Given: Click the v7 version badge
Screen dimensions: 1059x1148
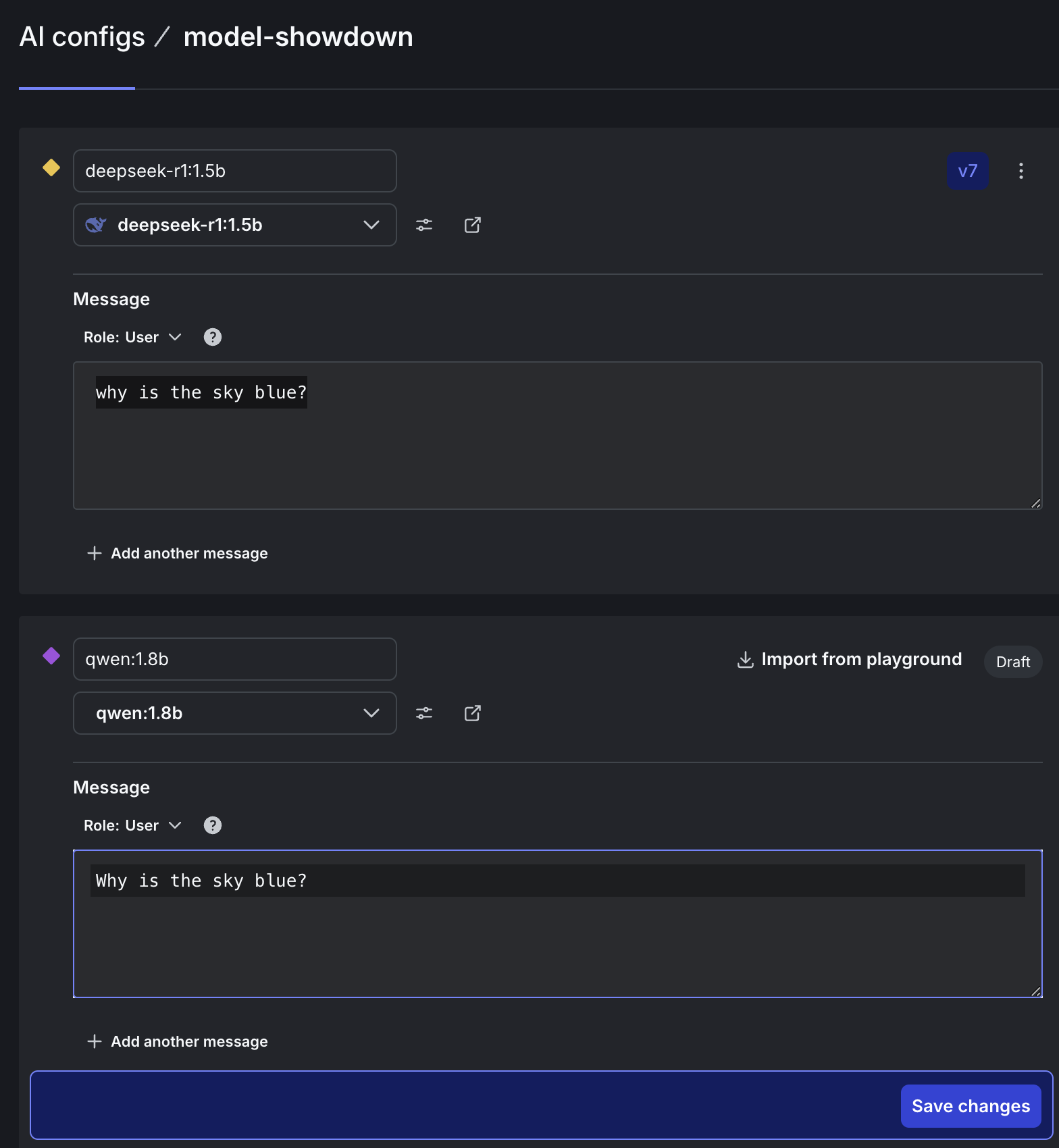Looking at the screenshot, I should 967,171.
